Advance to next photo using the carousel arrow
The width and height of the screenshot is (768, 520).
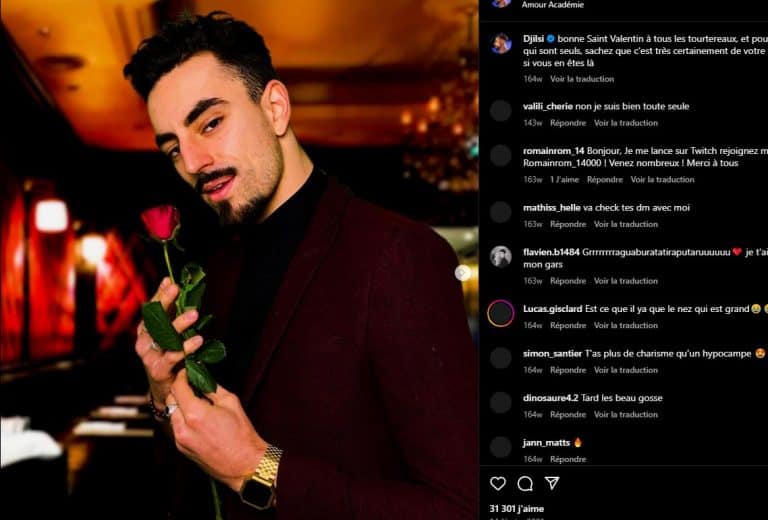462,273
